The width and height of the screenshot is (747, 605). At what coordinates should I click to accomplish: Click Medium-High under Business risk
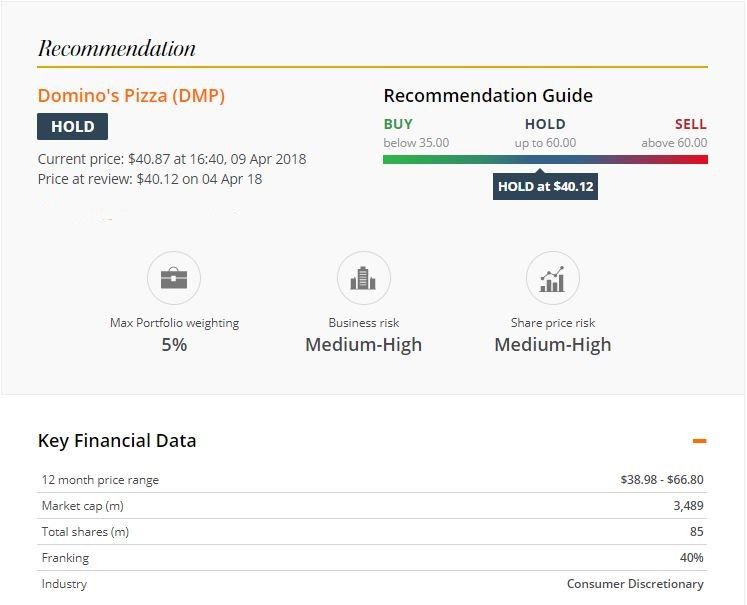point(363,344)
